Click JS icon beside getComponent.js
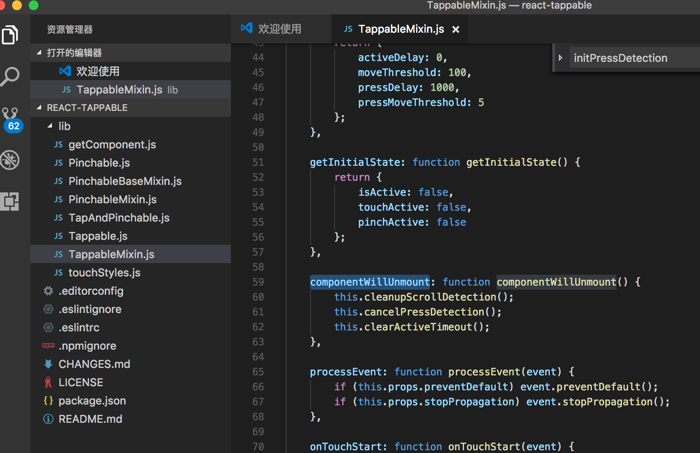Screen dimensions: 700x453 (58, 145)
